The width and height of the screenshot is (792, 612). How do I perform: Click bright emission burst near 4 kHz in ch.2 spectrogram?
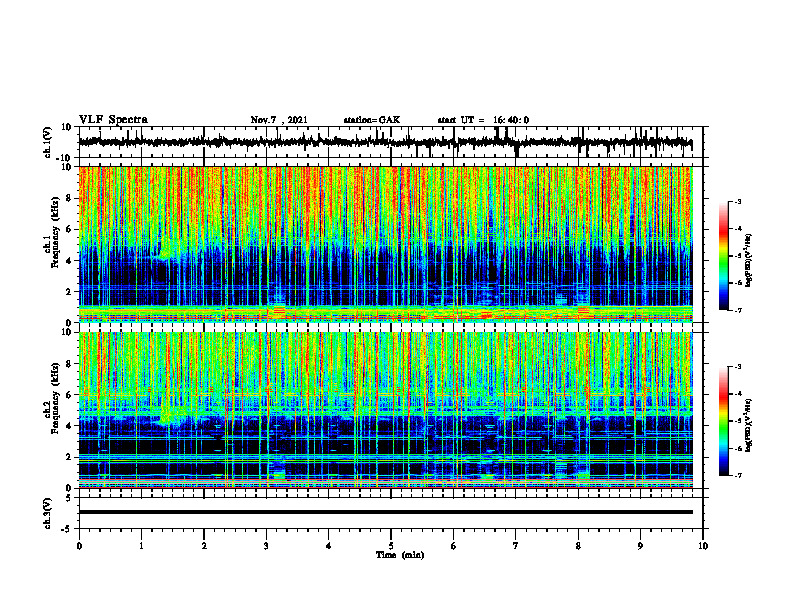(x=167, y=416)
